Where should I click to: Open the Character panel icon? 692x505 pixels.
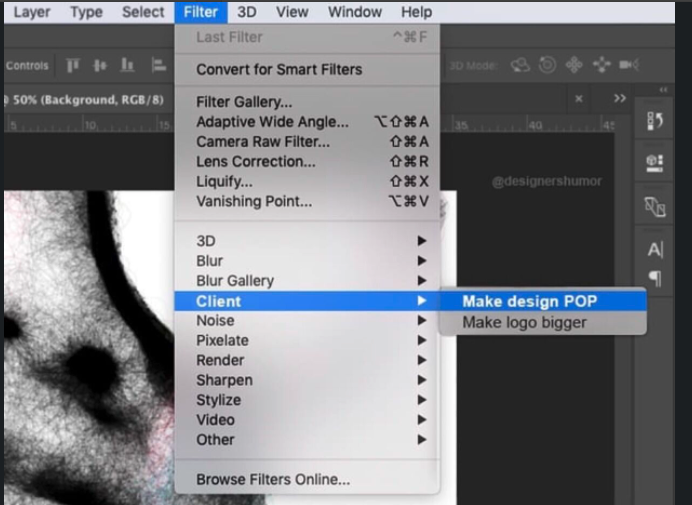coord(655,250)
